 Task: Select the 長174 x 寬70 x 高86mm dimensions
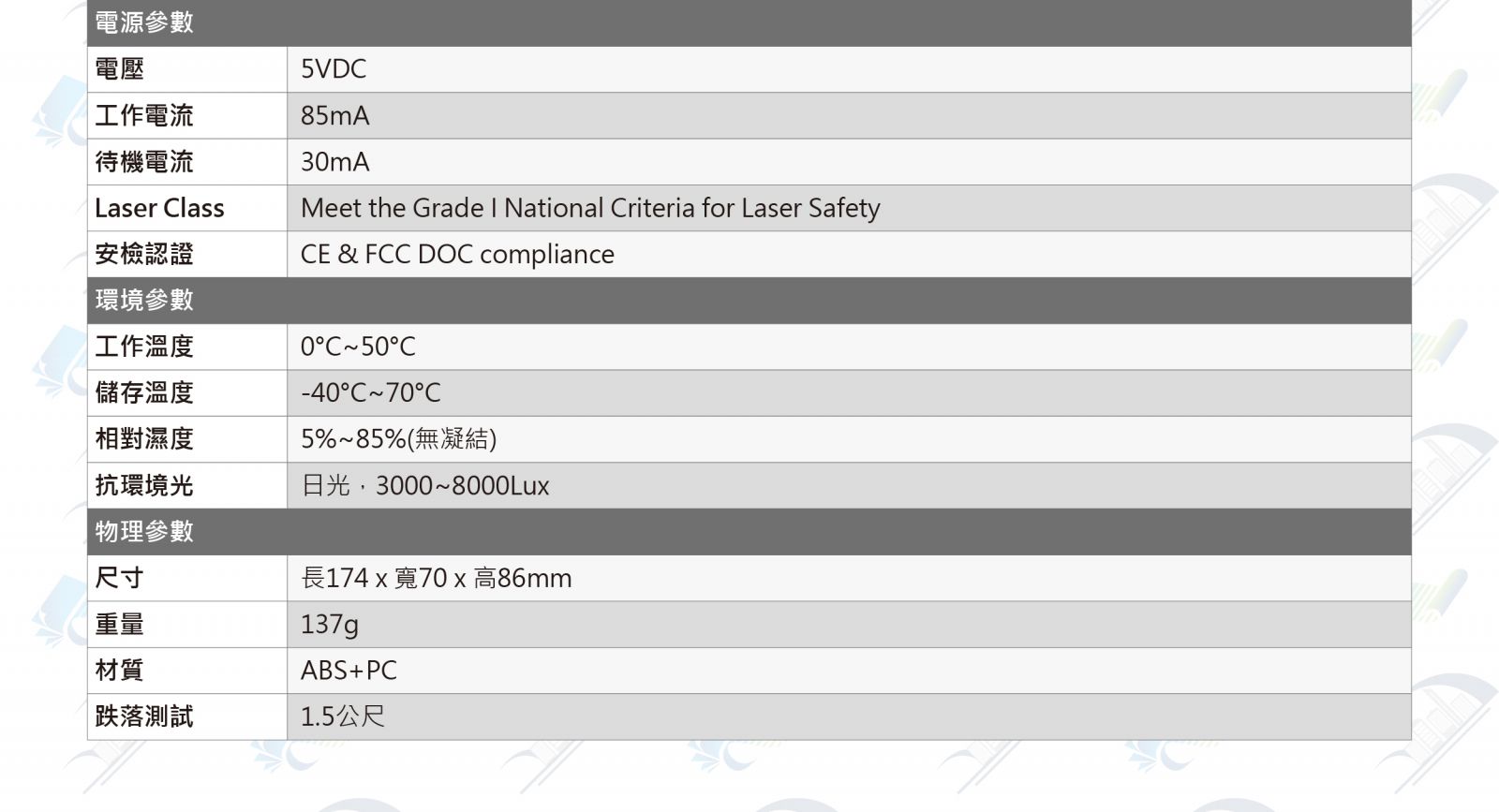pos(436,578)
